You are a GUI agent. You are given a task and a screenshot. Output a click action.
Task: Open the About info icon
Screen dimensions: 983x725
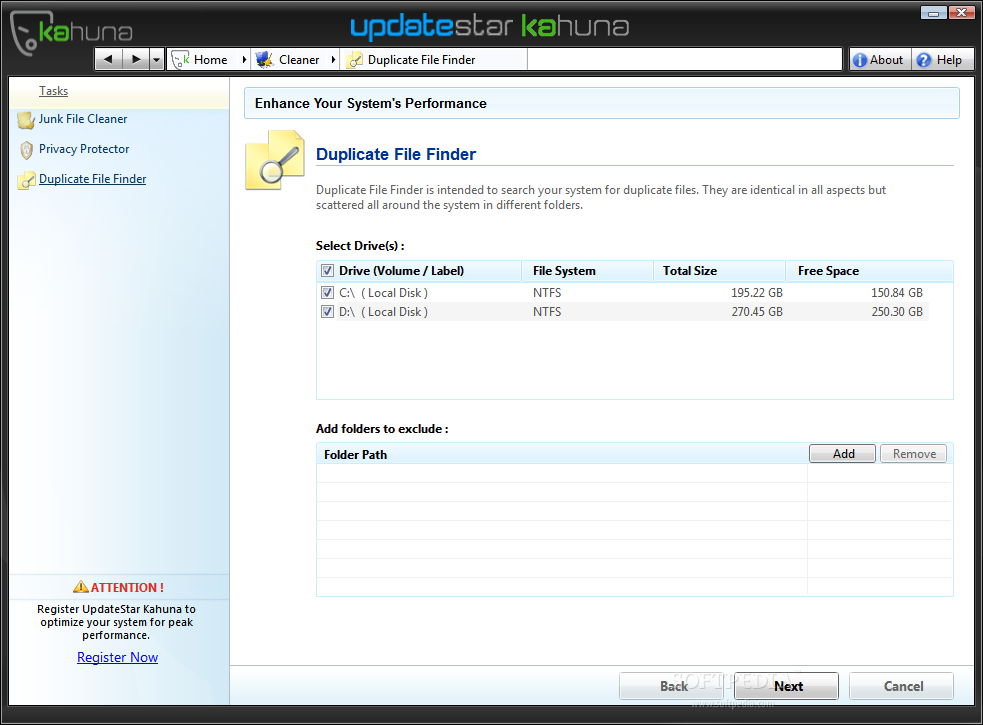pyautogui.click(x=860, y=60)
